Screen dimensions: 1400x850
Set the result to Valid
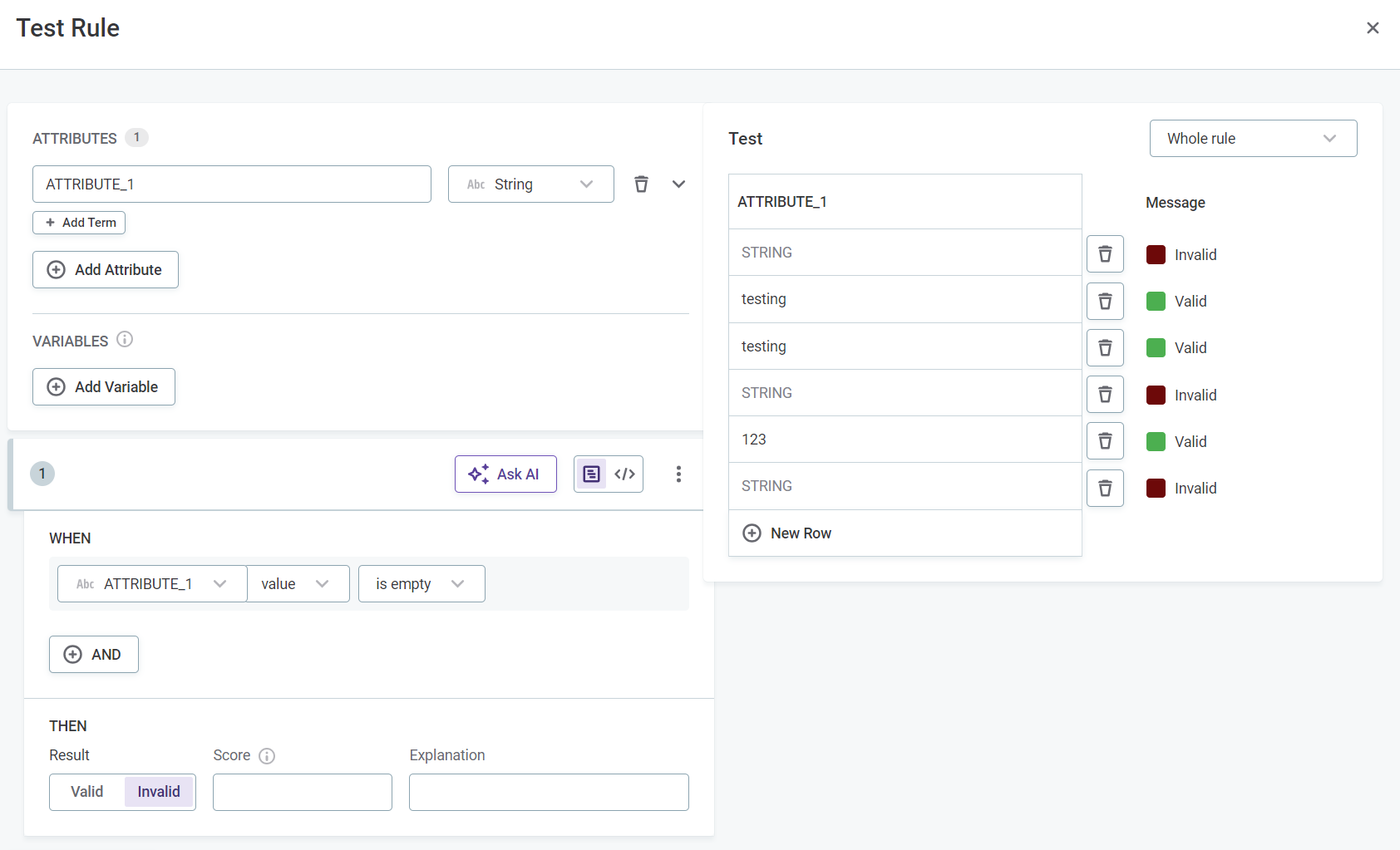pyautogui.click(x=87, y=792)
